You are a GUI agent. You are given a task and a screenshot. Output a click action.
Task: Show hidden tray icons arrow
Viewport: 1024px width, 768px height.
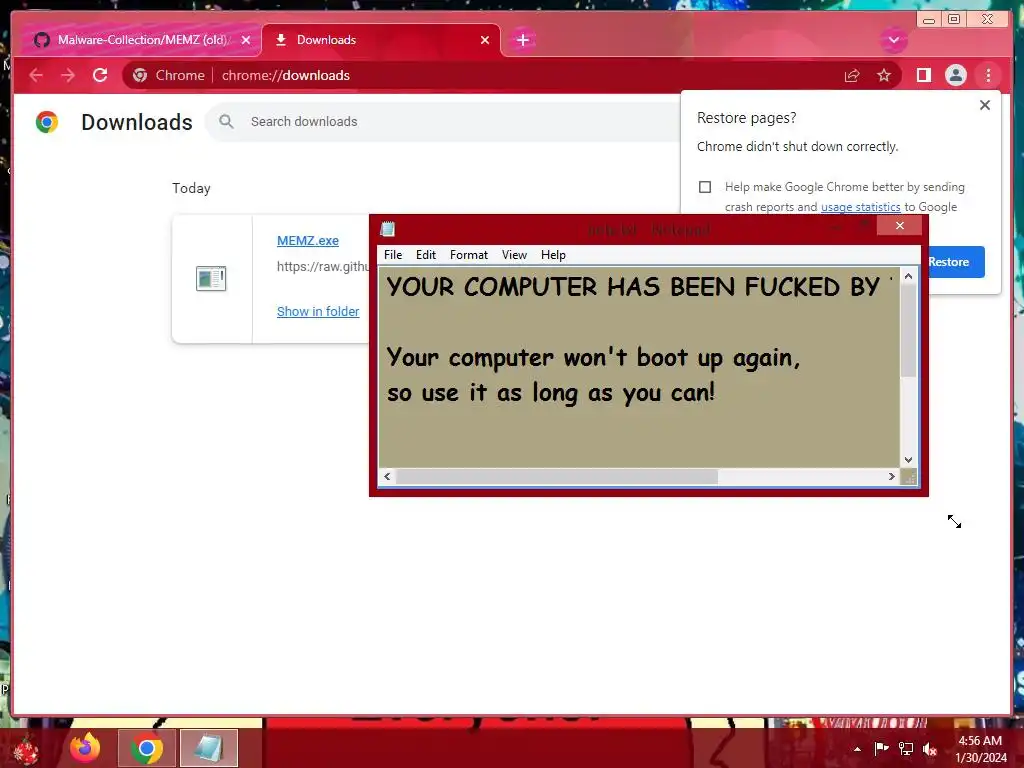tap(857, 749)
